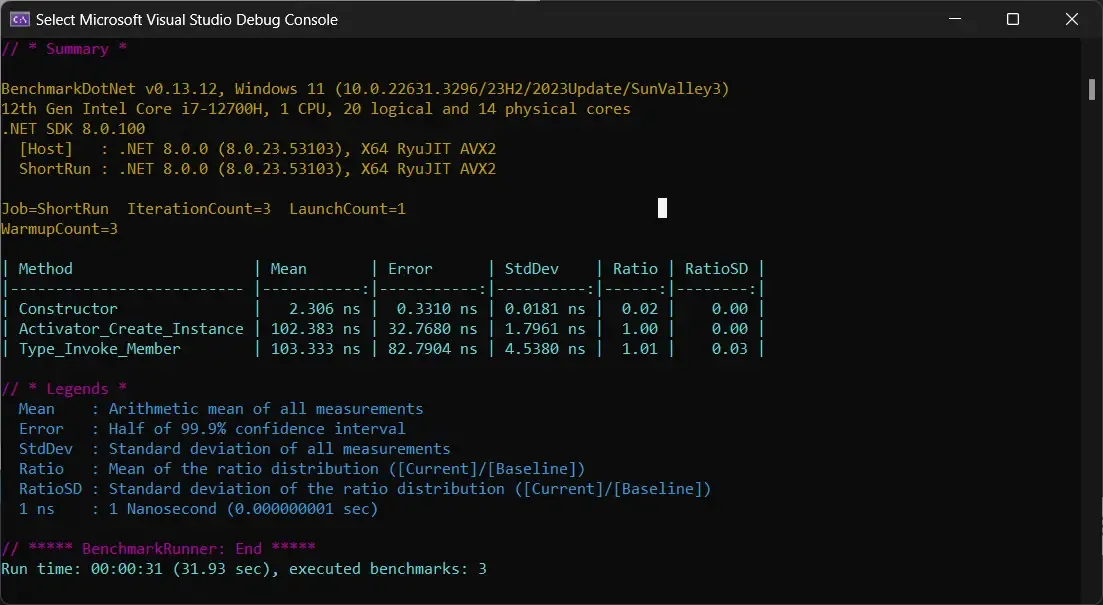Click the 'Mean' column header in table

click(x=288, y=269)
